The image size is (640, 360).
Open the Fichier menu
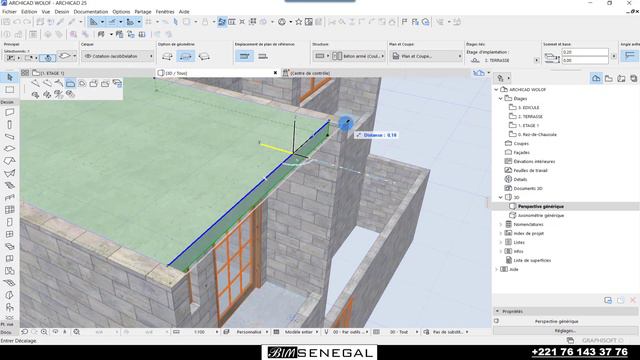click(9, 12)
